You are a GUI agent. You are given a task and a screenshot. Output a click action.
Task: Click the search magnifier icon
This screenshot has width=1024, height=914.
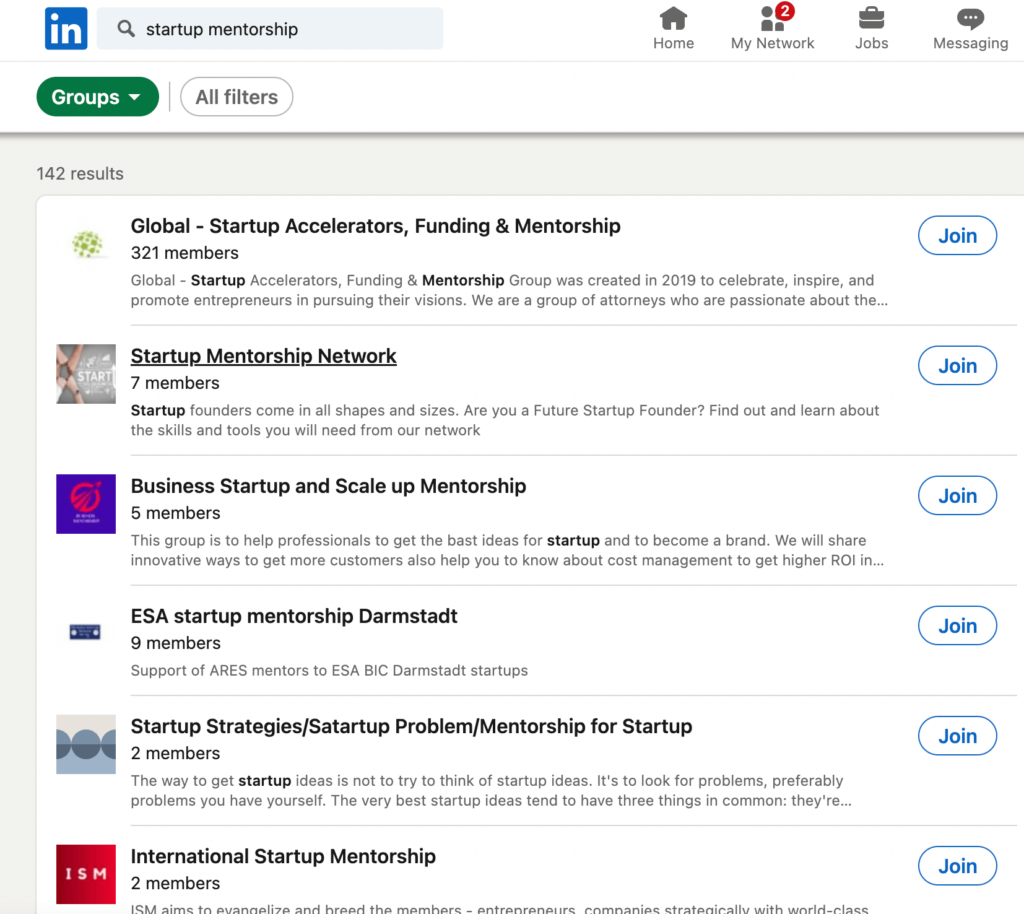(x=125, y=29)
